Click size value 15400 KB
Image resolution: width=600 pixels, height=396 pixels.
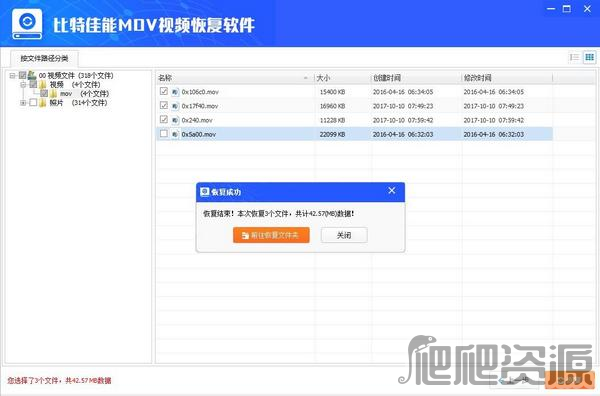333,92
